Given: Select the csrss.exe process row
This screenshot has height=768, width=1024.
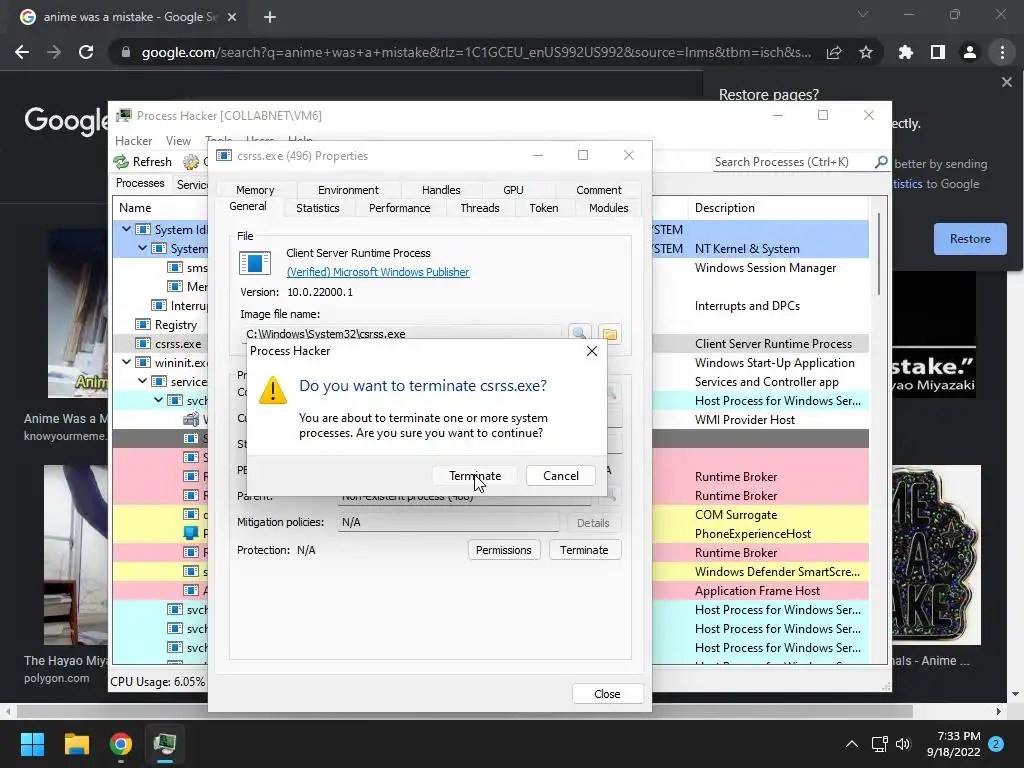Looking at the screenshot, I should (x=490, y=344).
